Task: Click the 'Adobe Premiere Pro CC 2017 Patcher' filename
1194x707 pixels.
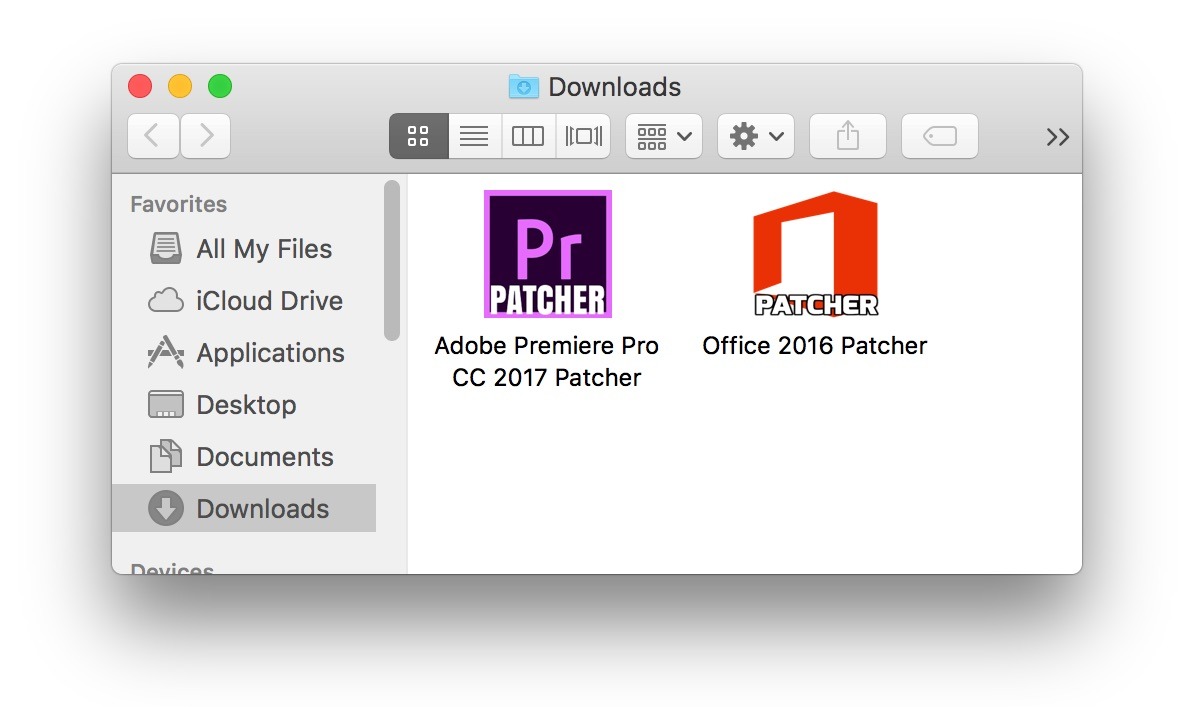Action: [x=547, y=361]
